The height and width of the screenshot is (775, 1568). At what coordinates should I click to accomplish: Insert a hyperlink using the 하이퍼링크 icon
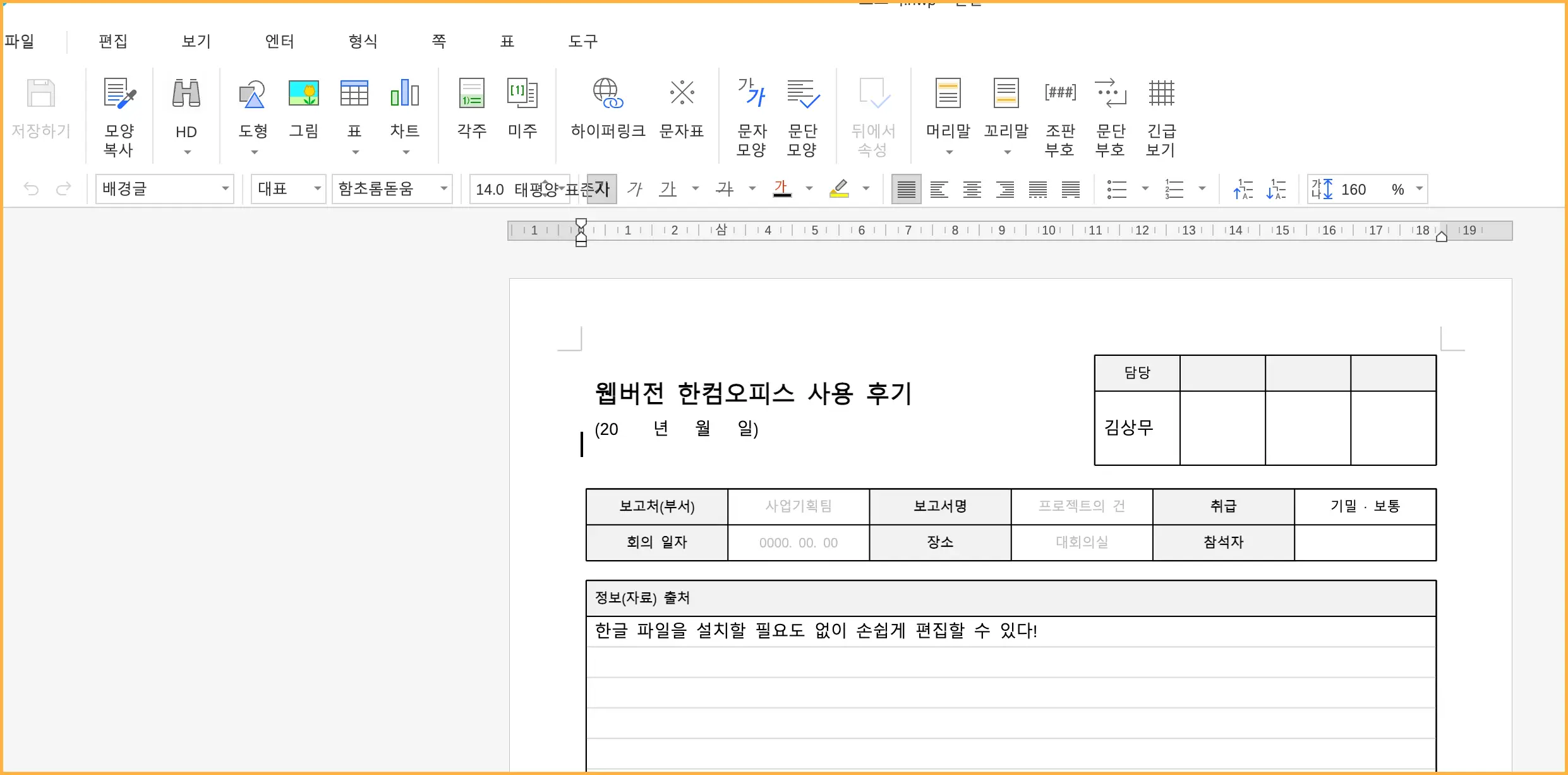coord(607,114)
